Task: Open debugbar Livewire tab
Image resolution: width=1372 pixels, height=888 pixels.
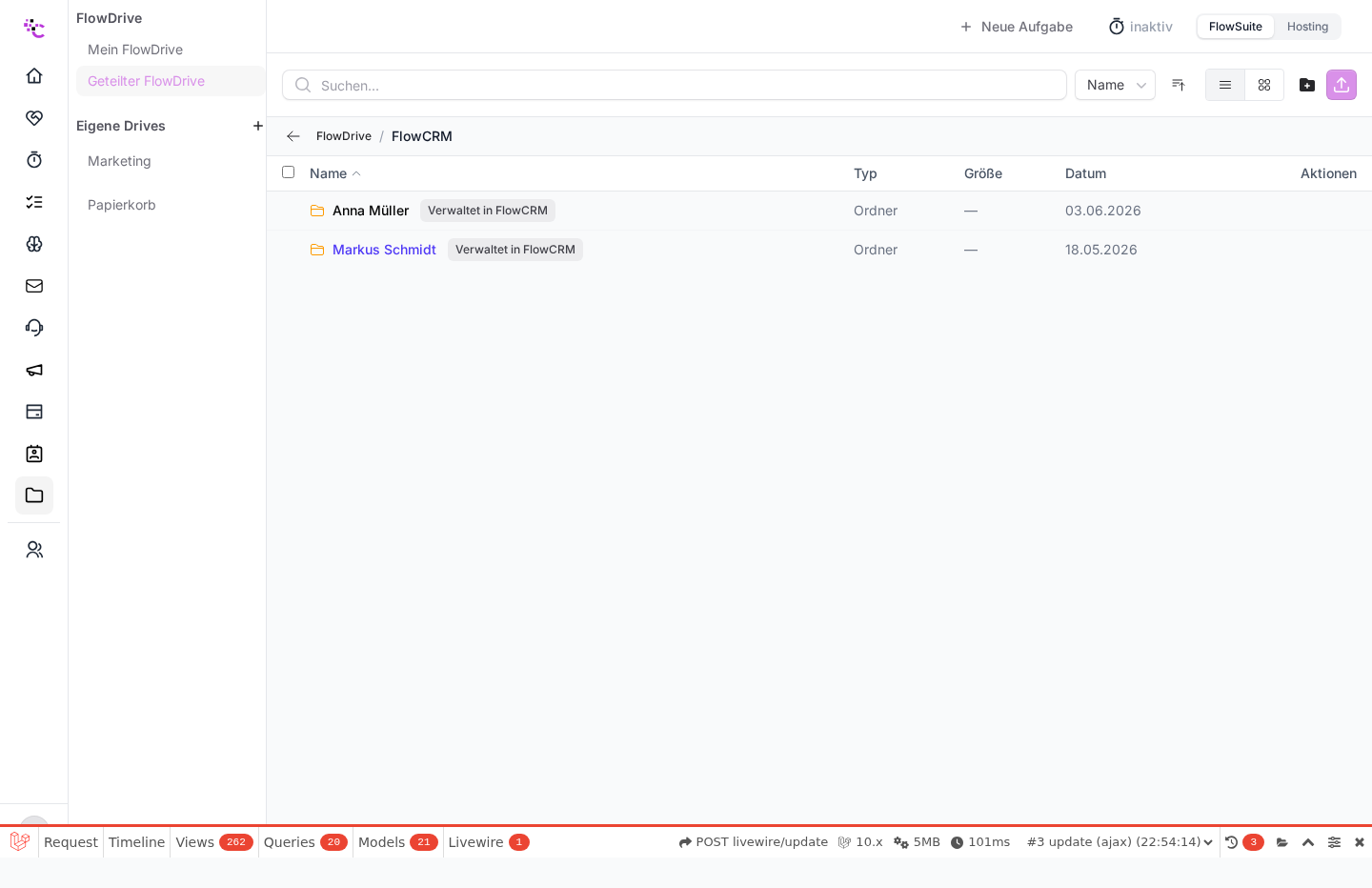Action: pyautogui.click(x=488, y=842)
